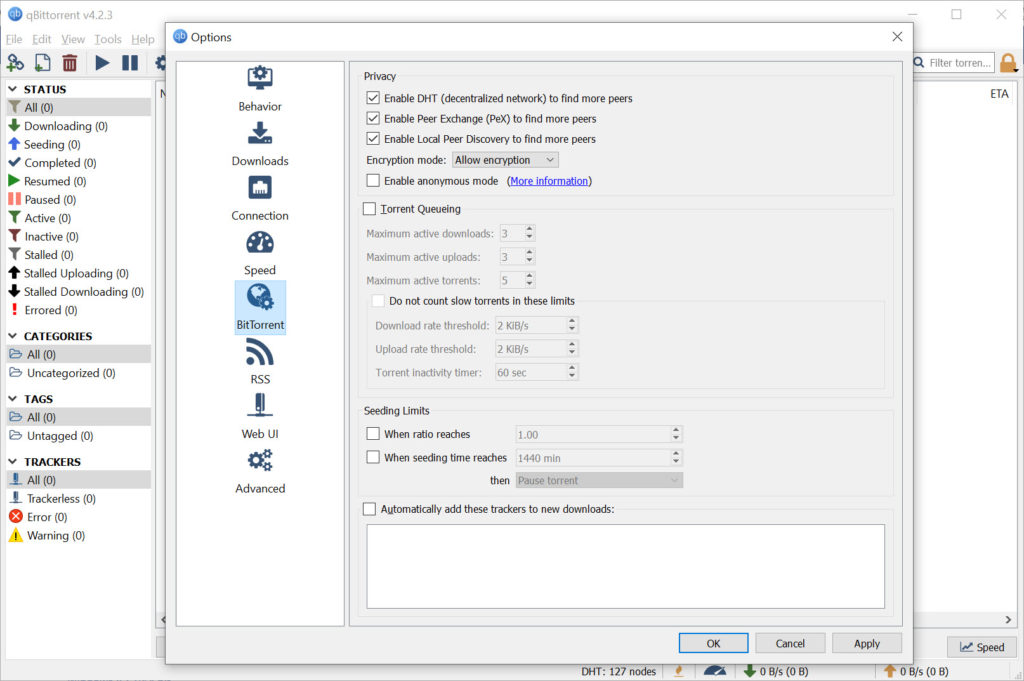Open the Connection options page
The height and width of the screenshot is (681, 1024).
click(260, 198)
